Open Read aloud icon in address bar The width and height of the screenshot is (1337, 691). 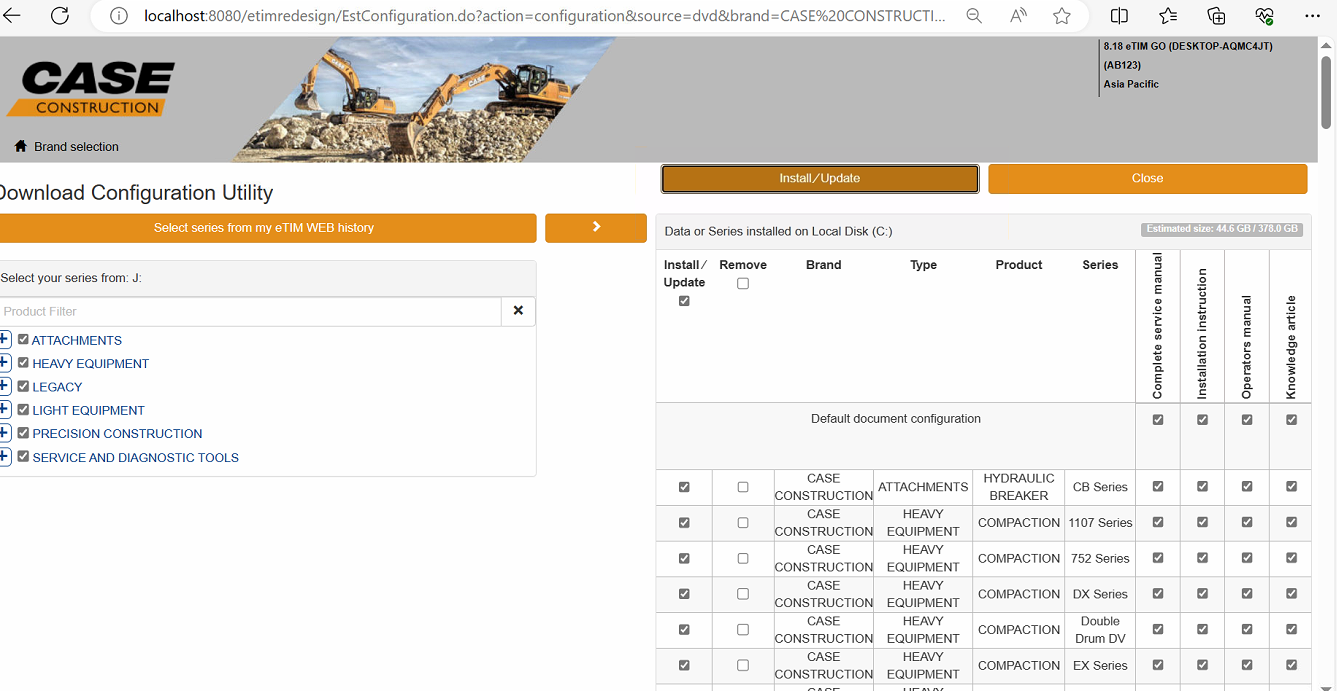click(x=1018, y=16)
